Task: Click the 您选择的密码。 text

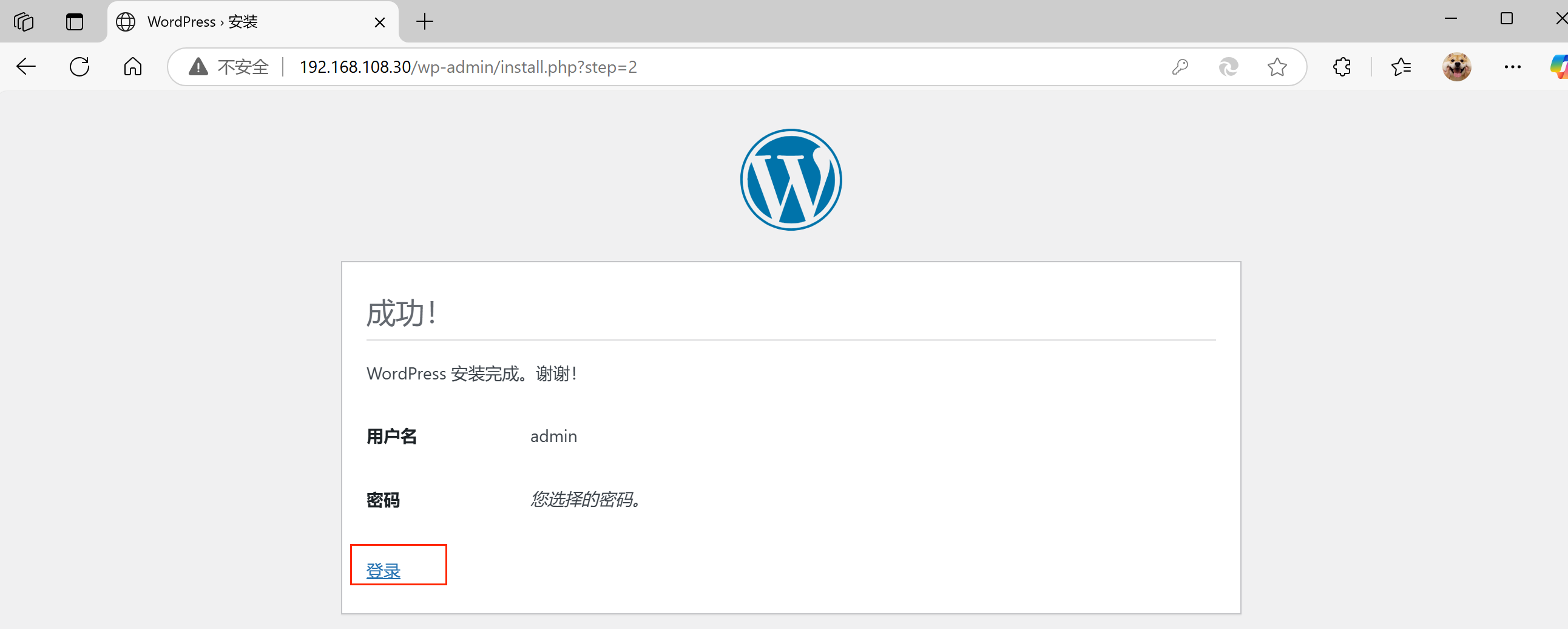Action: 586,499
